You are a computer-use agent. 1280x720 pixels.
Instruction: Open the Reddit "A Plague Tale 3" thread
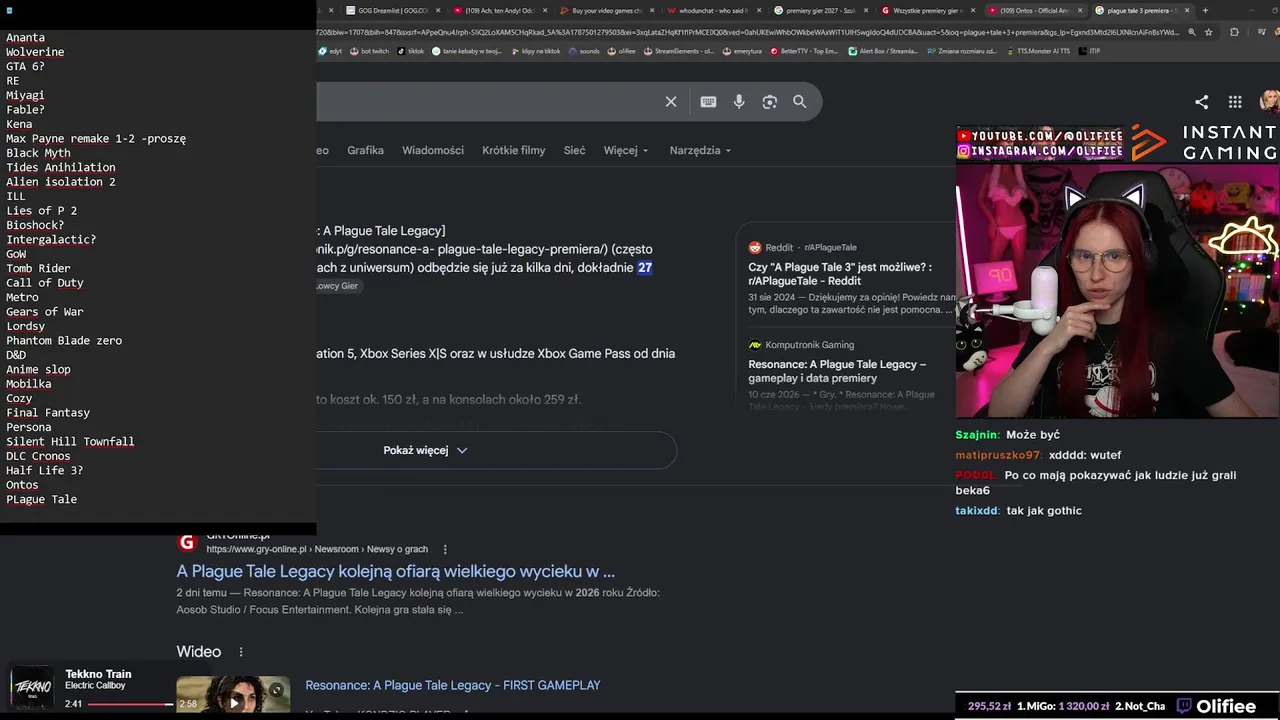coord(840,274)
